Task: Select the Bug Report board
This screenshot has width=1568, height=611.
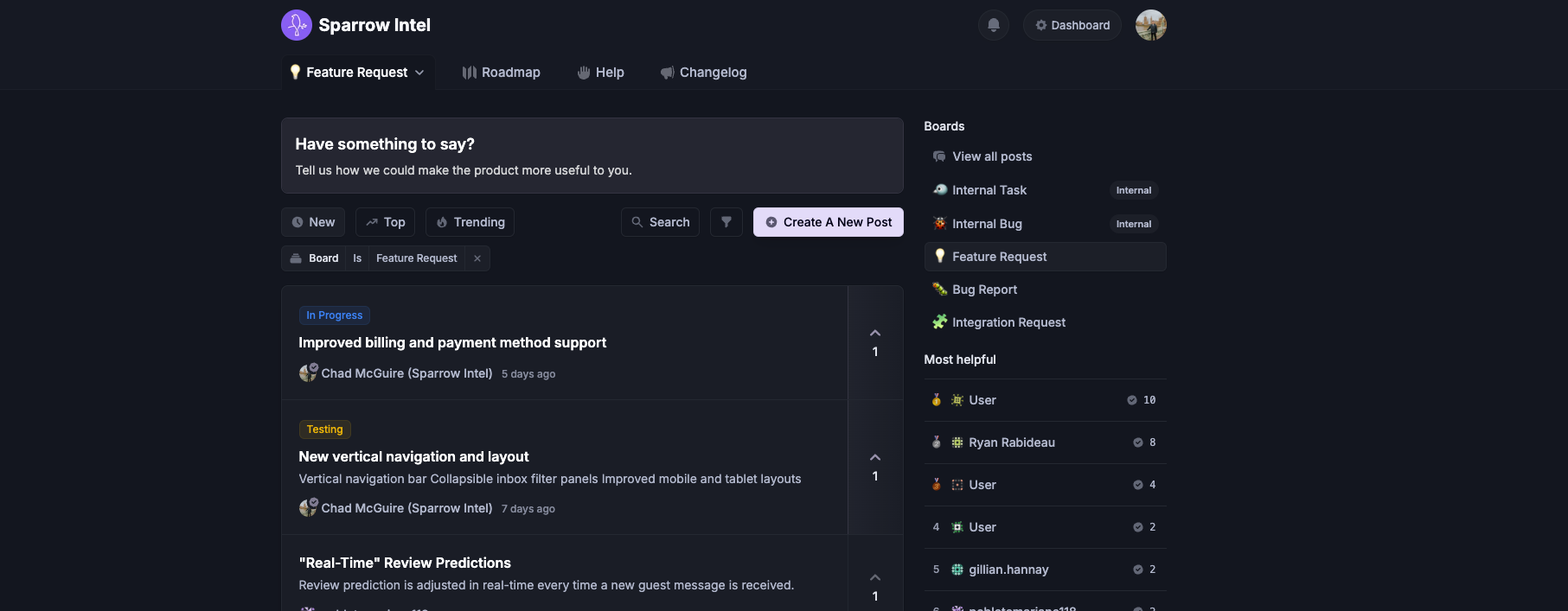Action: [984, 290]
